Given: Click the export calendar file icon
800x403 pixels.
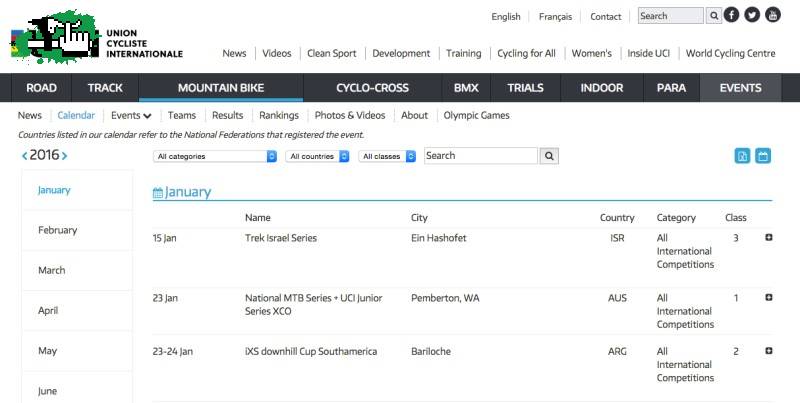Looking at the screenshot, I should 743,156.
